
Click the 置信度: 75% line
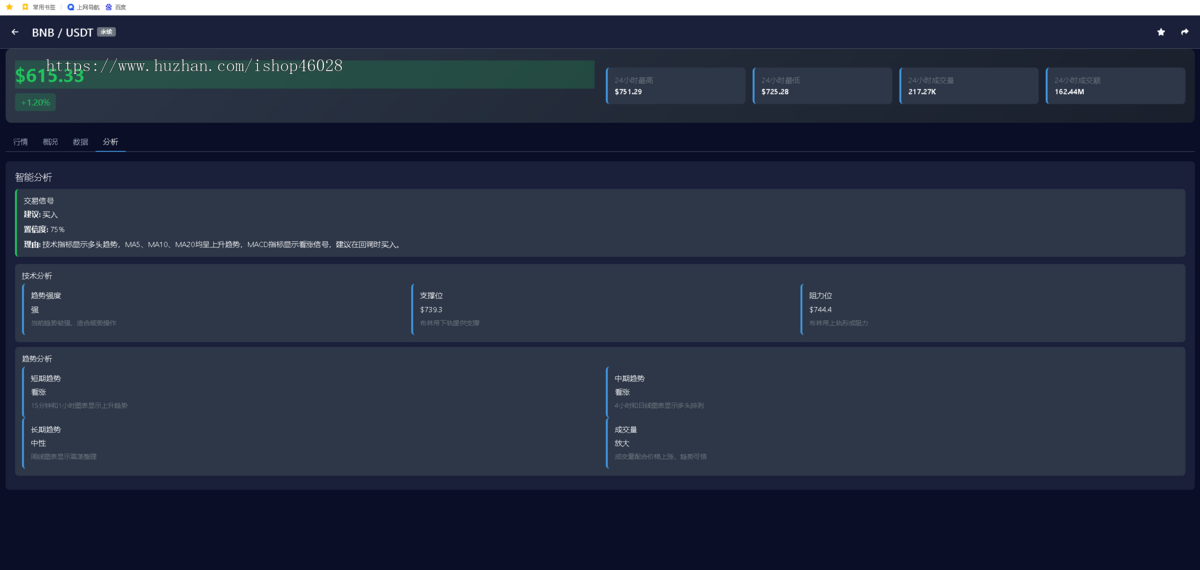tap(44, 229)
